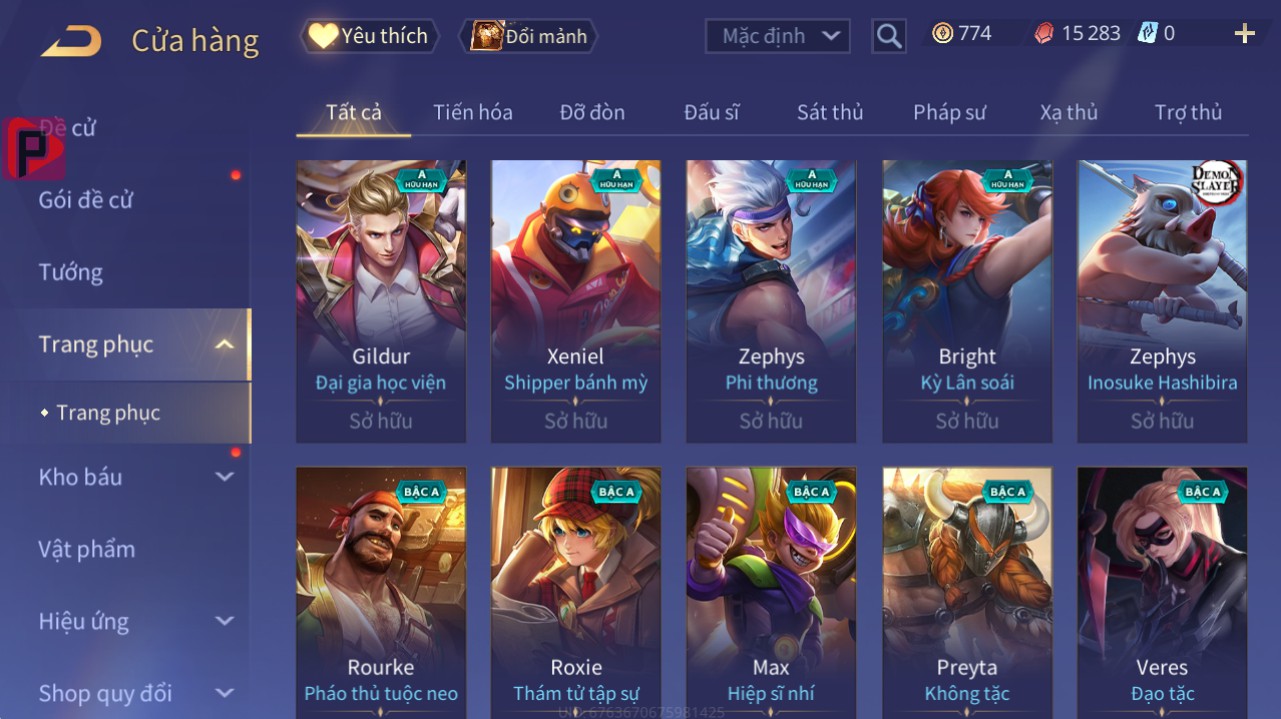Switch to the Sát thủ tab
The width and height of the screenshot is (1281, 719).
coord(830,112)
